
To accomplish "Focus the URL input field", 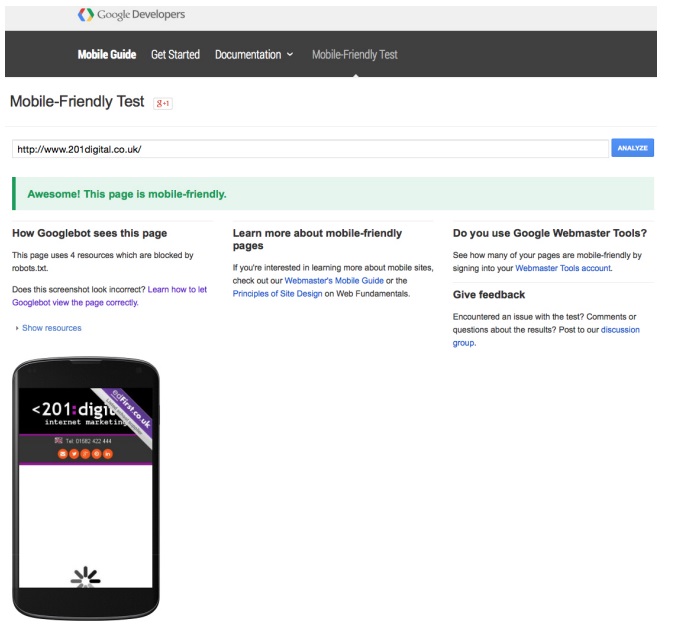I will pyautogui.click(x=310, y=149).
